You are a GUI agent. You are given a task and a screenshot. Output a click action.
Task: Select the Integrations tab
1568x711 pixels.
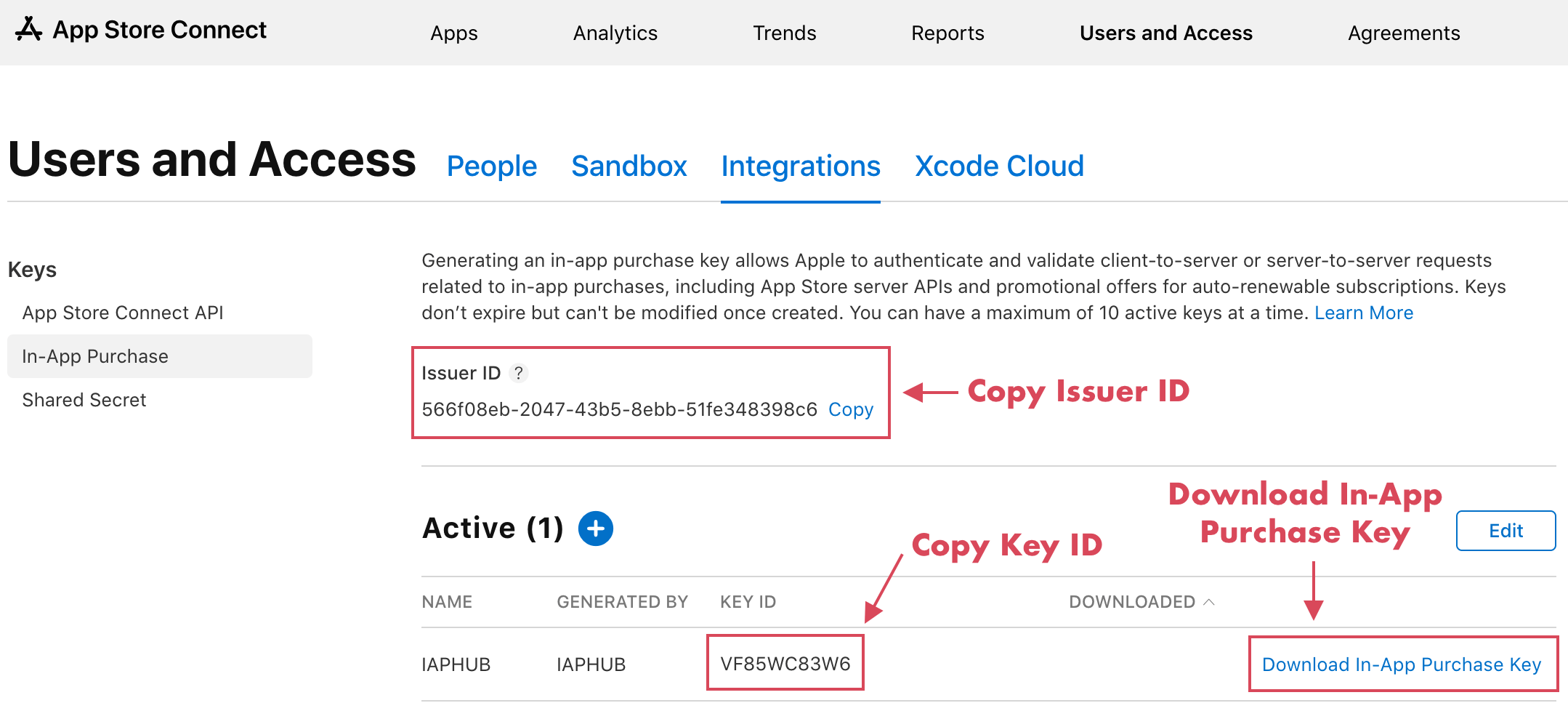click(x=801, y=166)
